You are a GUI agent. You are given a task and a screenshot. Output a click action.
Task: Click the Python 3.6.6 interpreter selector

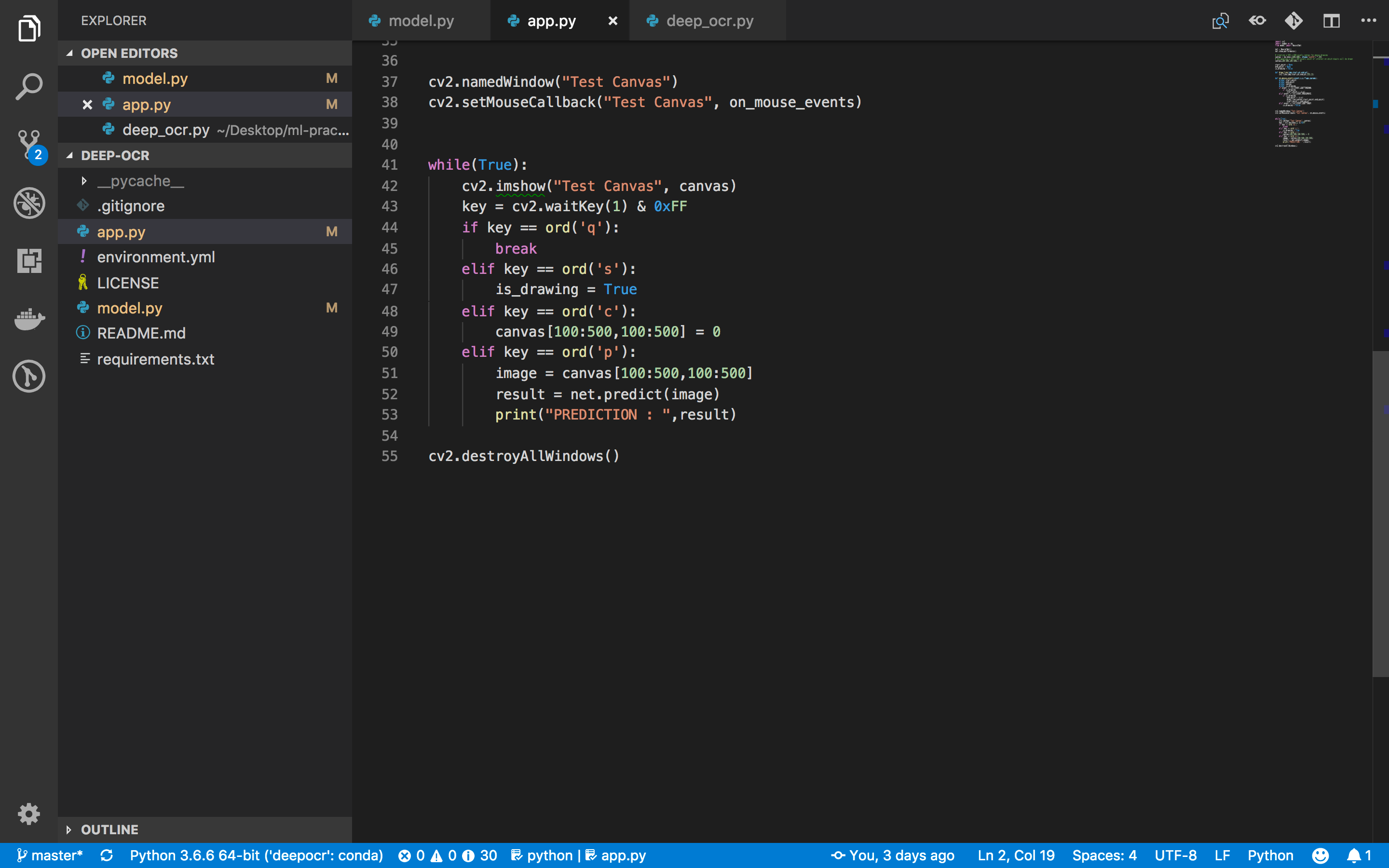(256, 855)
